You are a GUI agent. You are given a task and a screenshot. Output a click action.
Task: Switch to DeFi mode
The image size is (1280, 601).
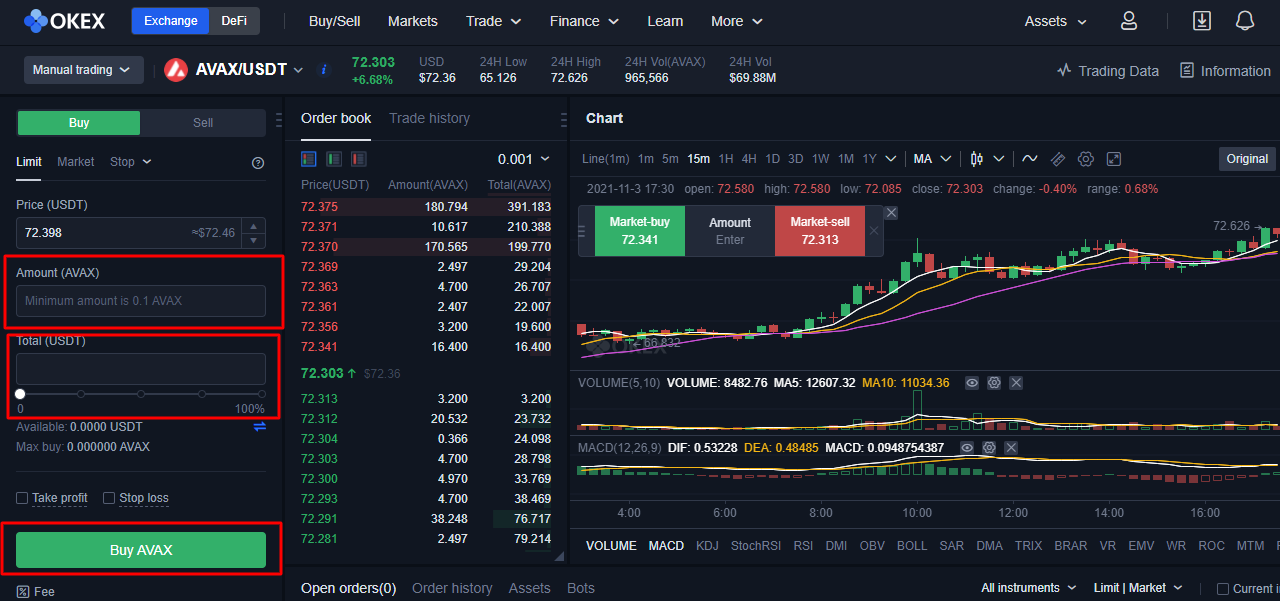(x=234, y=21)
